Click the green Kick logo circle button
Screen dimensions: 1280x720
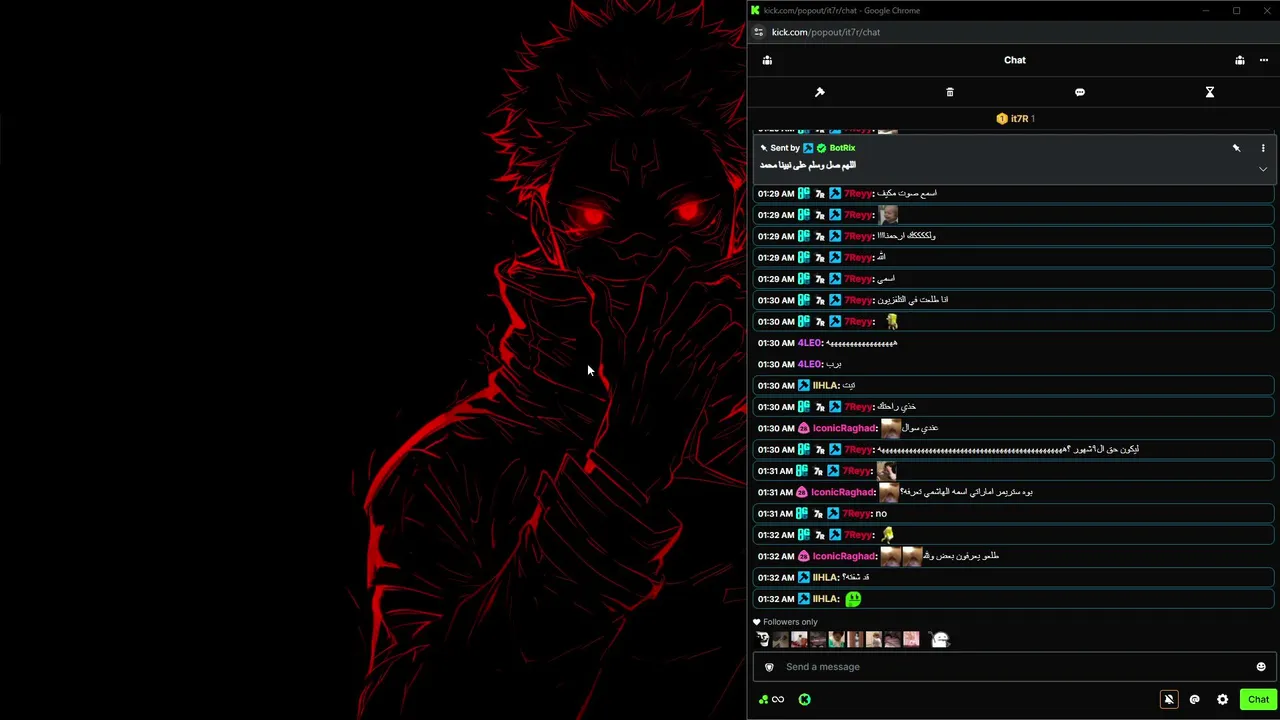pyautogui.click(x=805, y=700)
